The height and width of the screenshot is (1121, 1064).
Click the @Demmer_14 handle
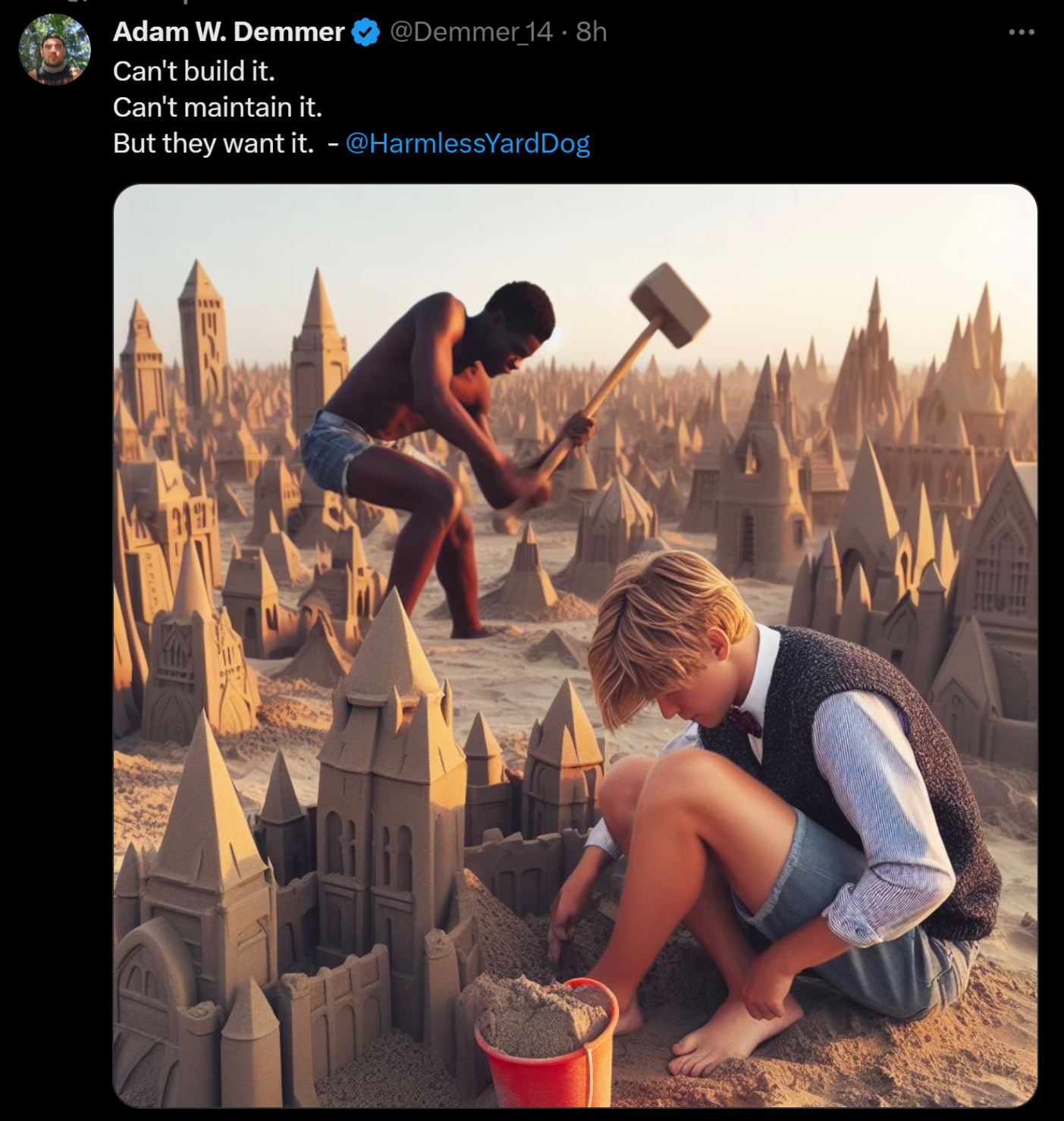pyautogui.click(x=471, y=32)
